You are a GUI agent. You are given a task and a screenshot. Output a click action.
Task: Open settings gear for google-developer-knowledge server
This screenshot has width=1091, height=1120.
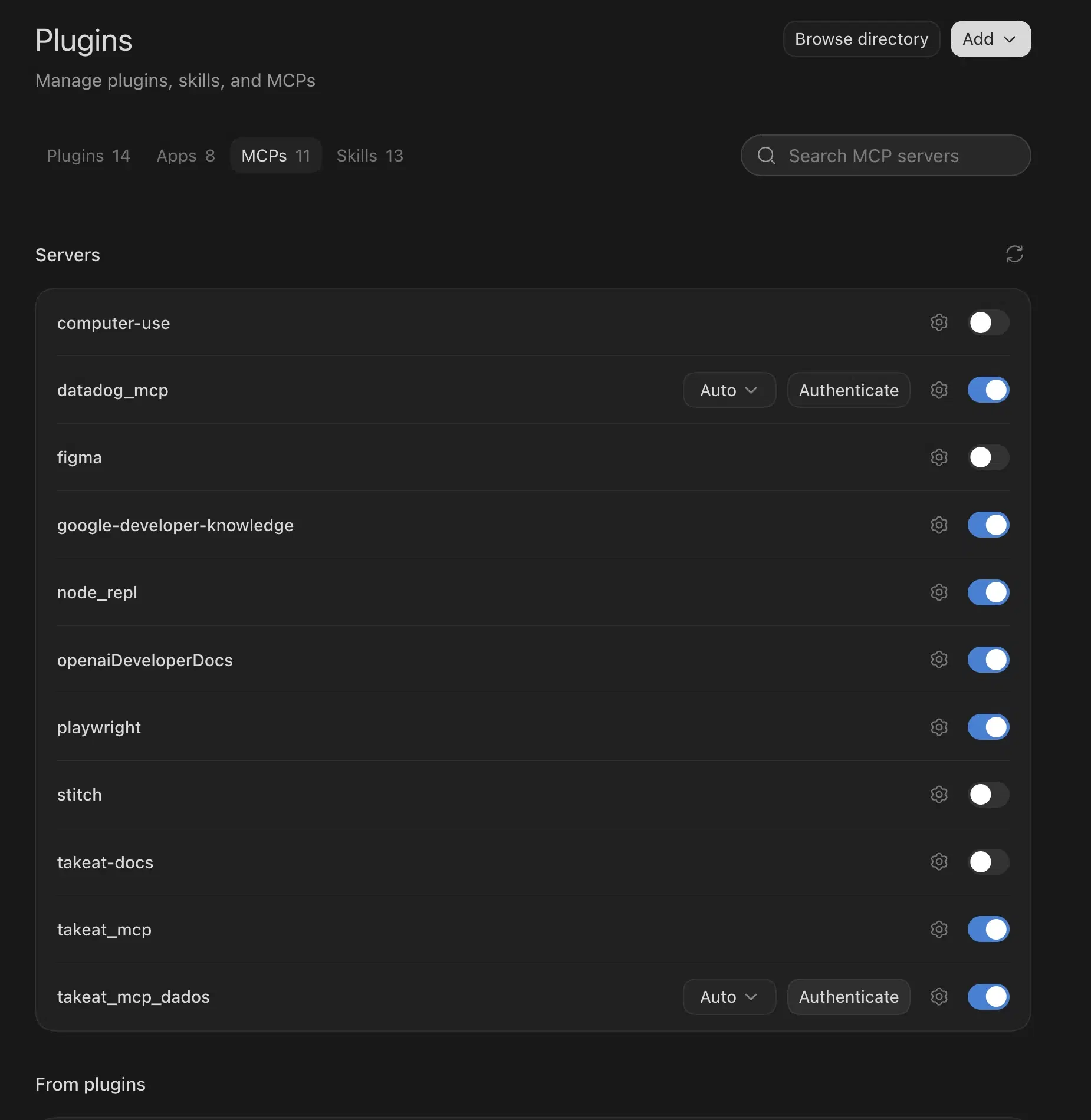pos(939,525)
